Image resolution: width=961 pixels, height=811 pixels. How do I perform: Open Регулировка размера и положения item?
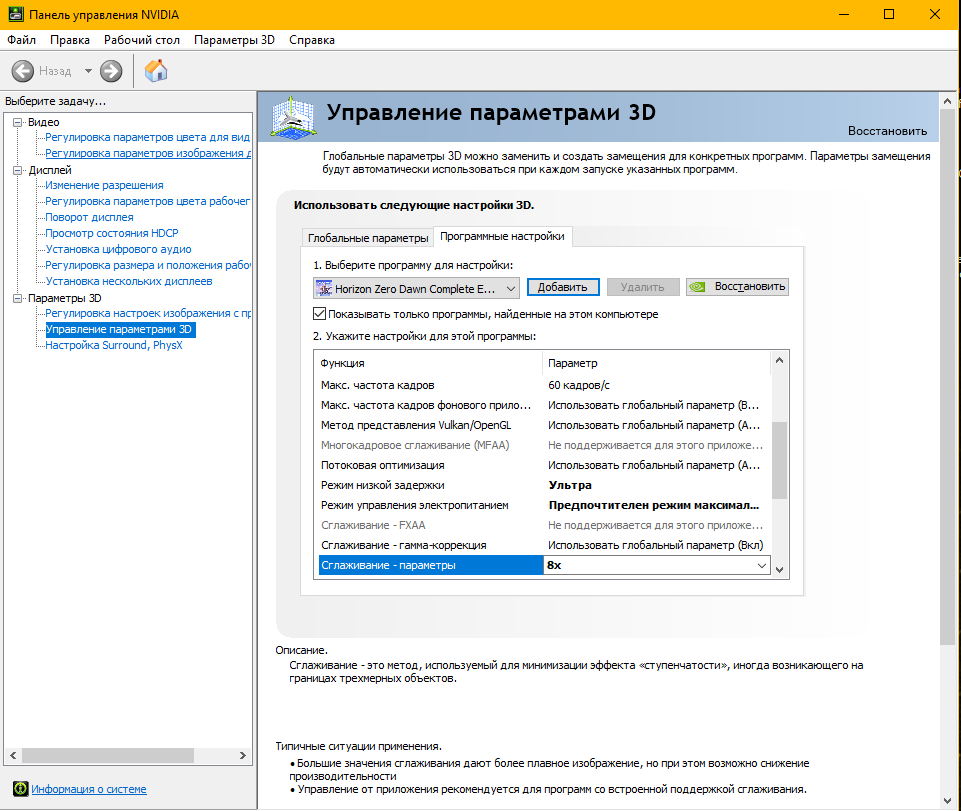tap(148, 265)
